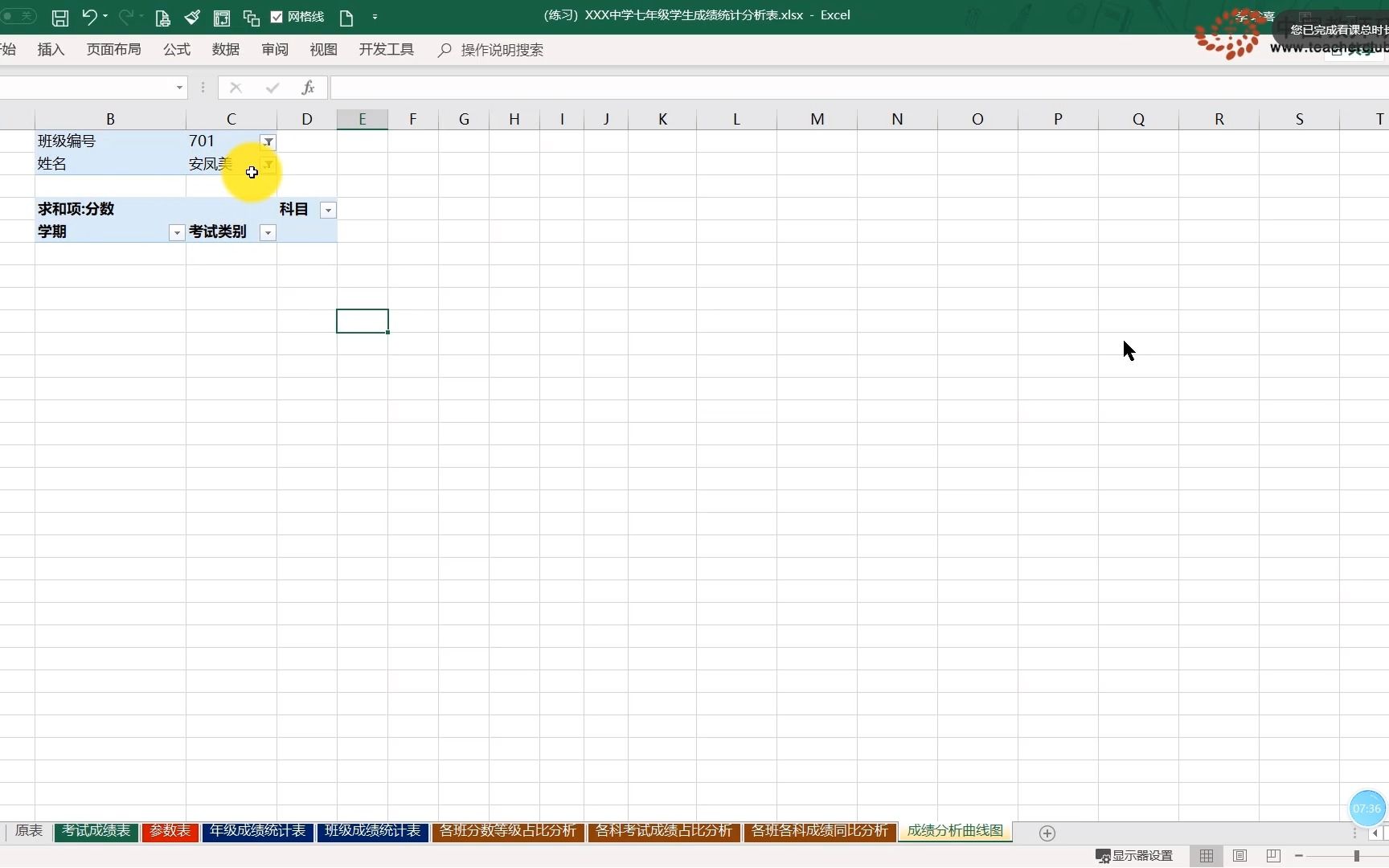Switch to the 各科考试成绩占比分析 sheet tab
The image size is (1389, 868).
(x=664, y=831)
